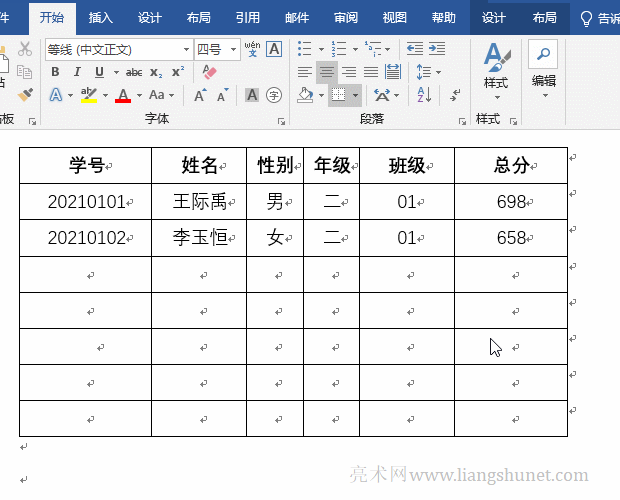Image resolution: width=620 pixels, height=500 pixels.
Task: Click the cell containing 20210102
Action: [85, 238]
